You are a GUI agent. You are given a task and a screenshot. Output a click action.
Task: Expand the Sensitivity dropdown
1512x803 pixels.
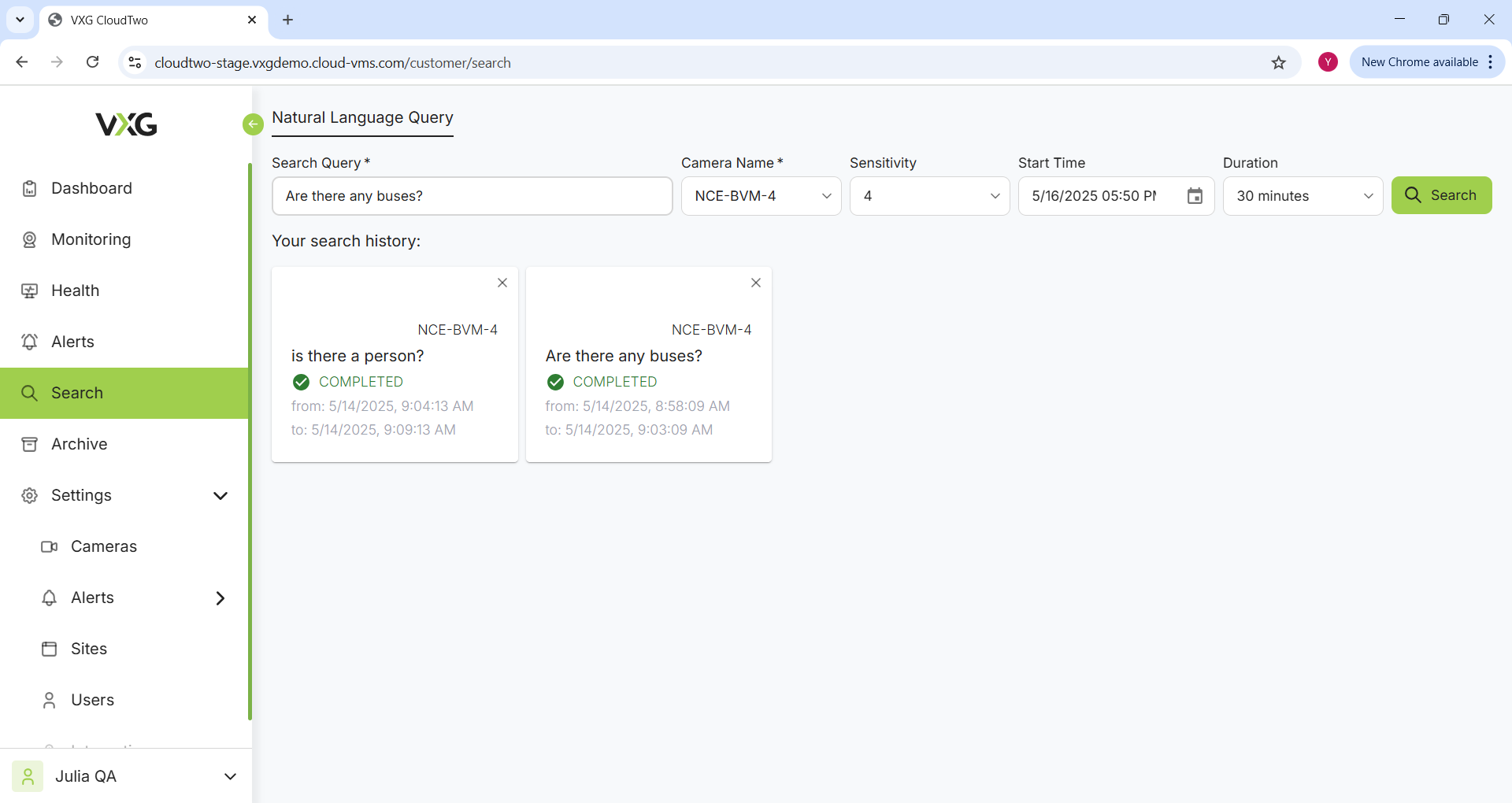click(929, 196)
